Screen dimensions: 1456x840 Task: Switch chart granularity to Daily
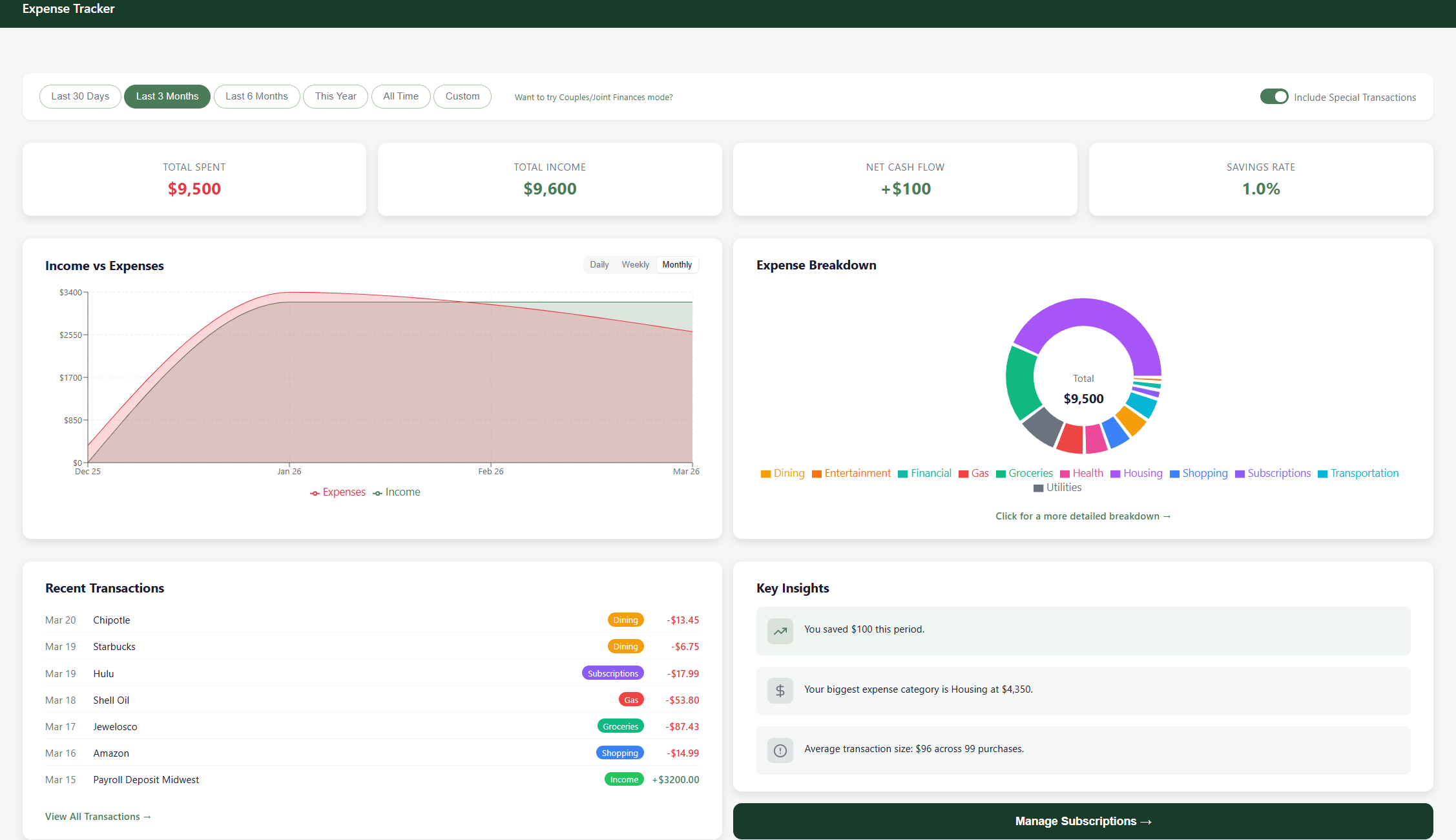tap(599, 265)
